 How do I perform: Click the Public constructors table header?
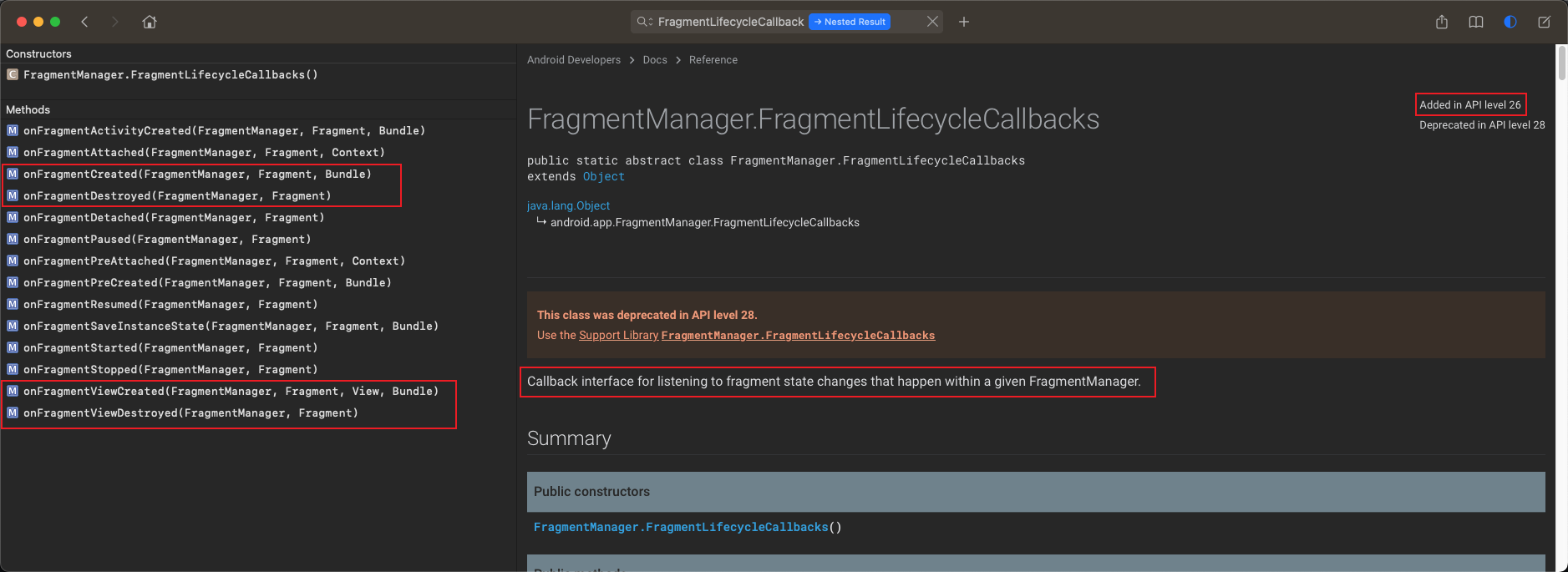point(1036,492)
